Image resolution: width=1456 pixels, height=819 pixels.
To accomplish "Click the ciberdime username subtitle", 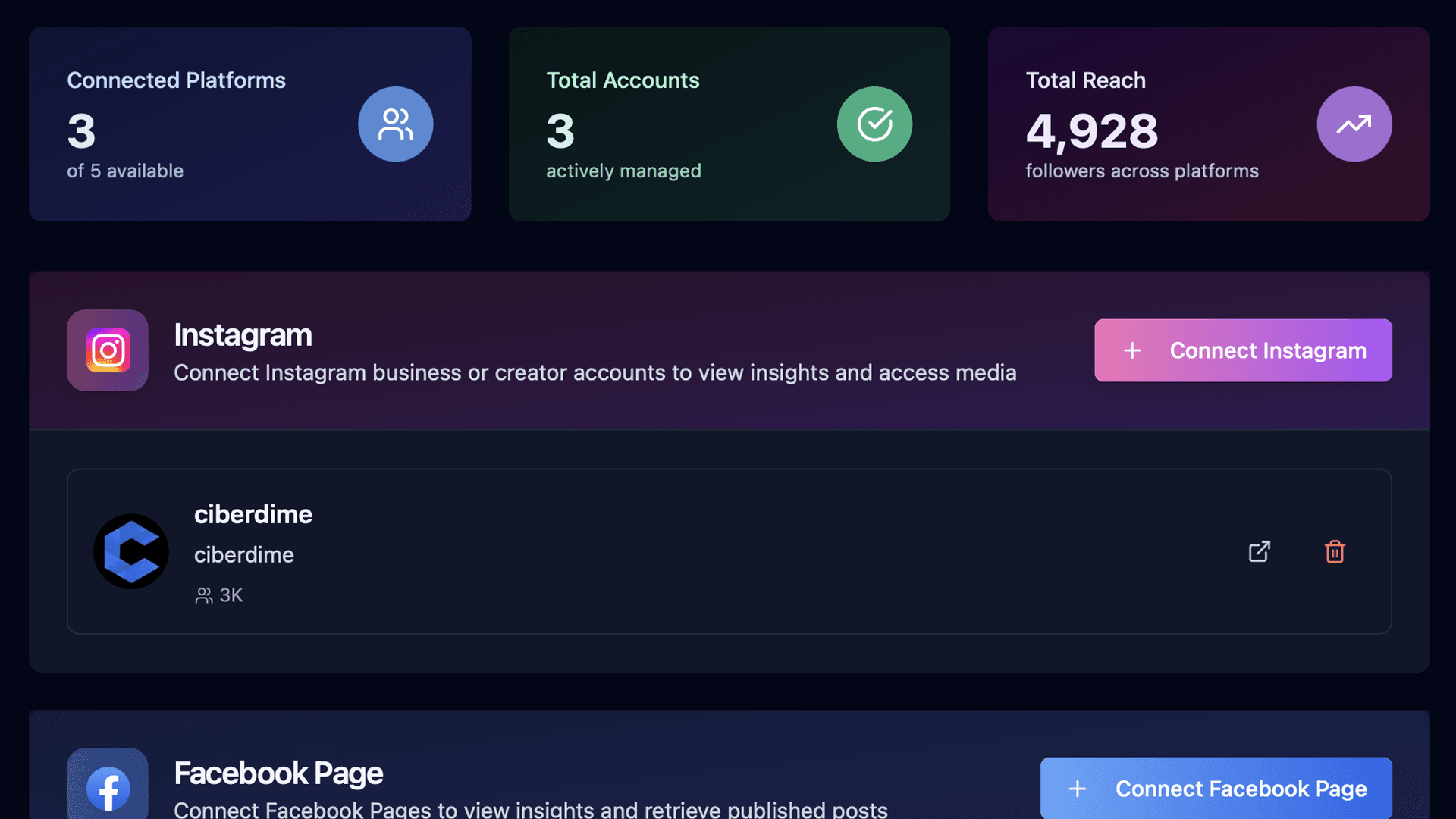I will 243,554.
